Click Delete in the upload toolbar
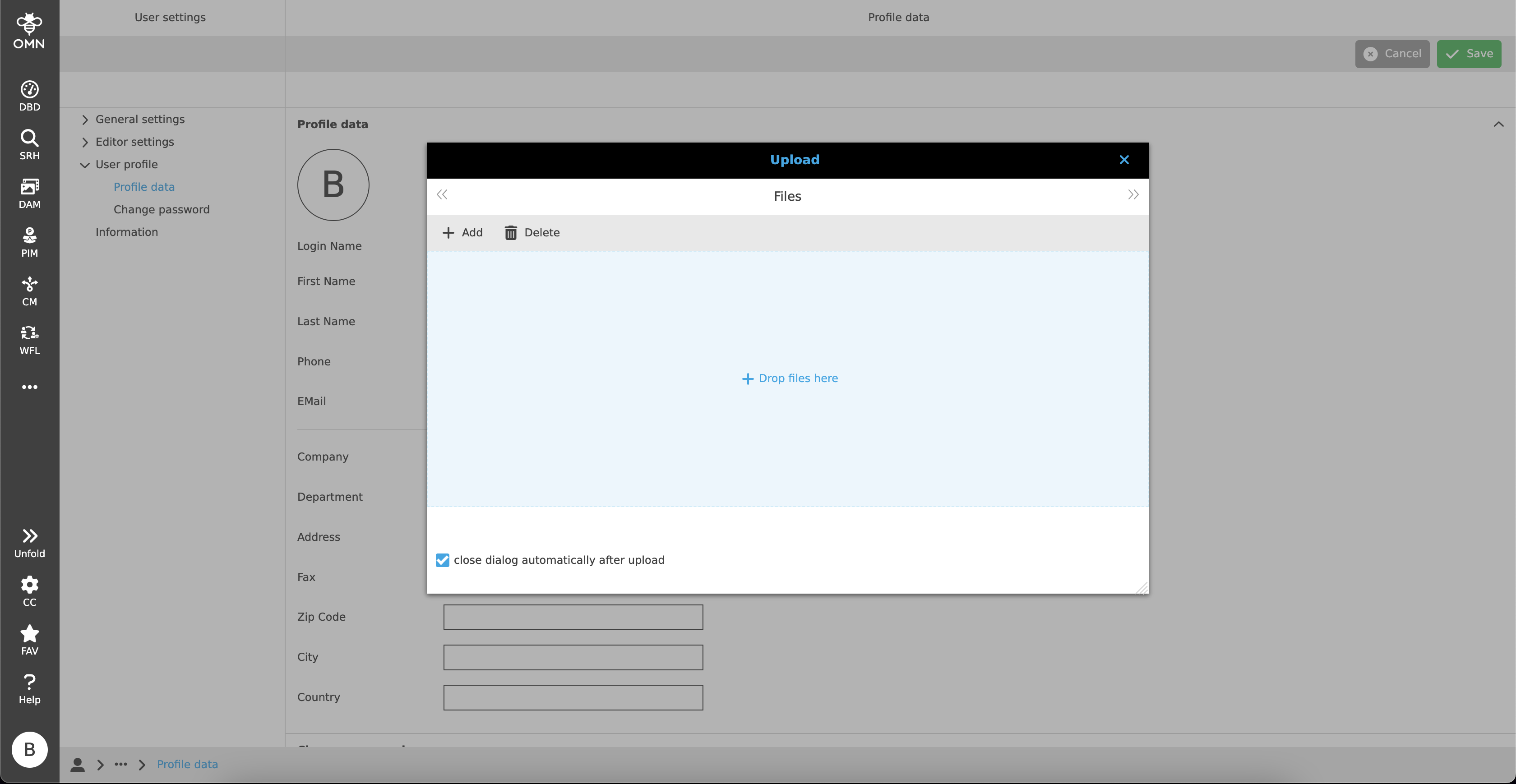This screenshot has width=1516, height=784. (532, 232)
